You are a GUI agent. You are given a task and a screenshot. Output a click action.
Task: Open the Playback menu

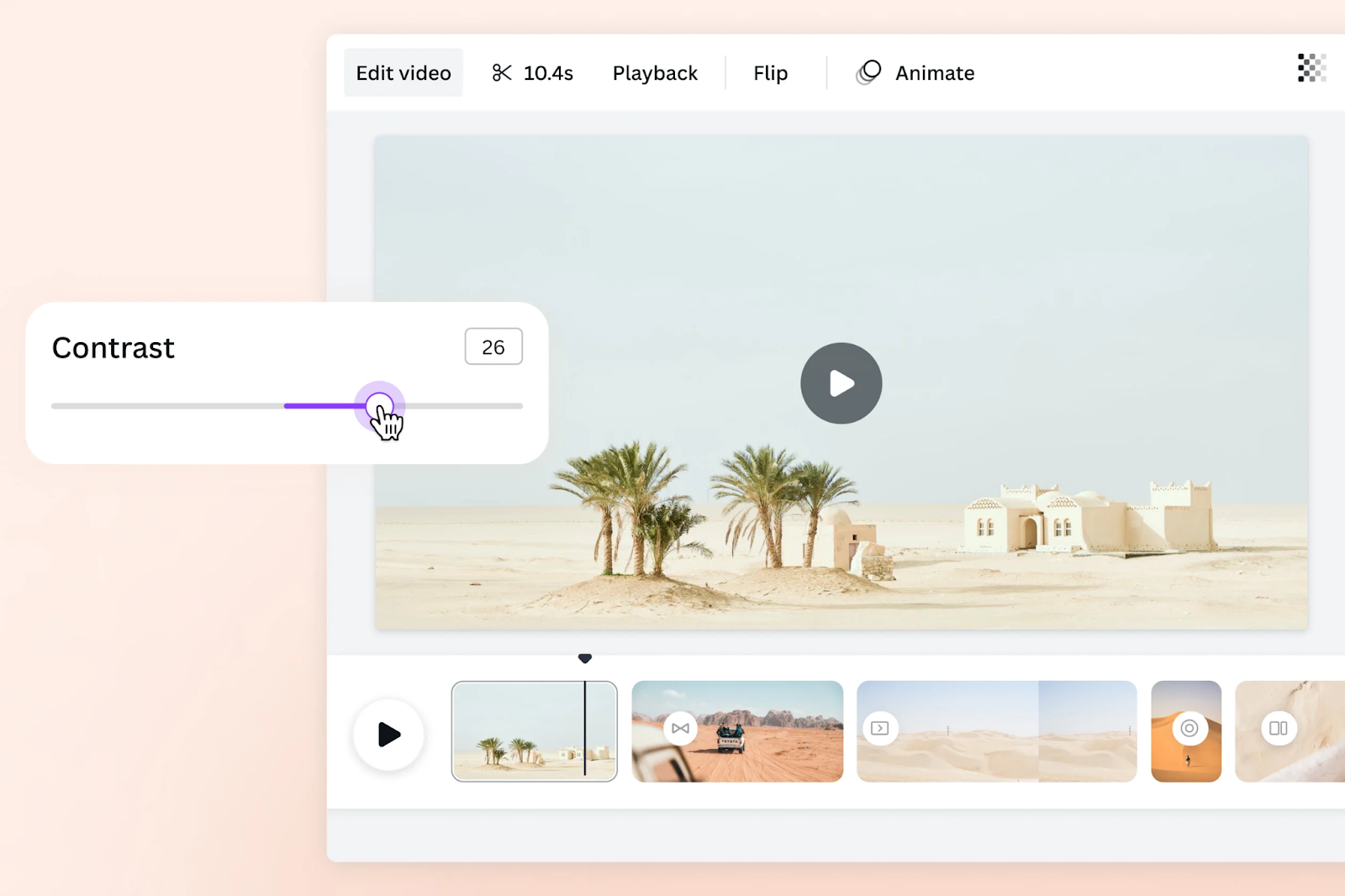(655, 73)
